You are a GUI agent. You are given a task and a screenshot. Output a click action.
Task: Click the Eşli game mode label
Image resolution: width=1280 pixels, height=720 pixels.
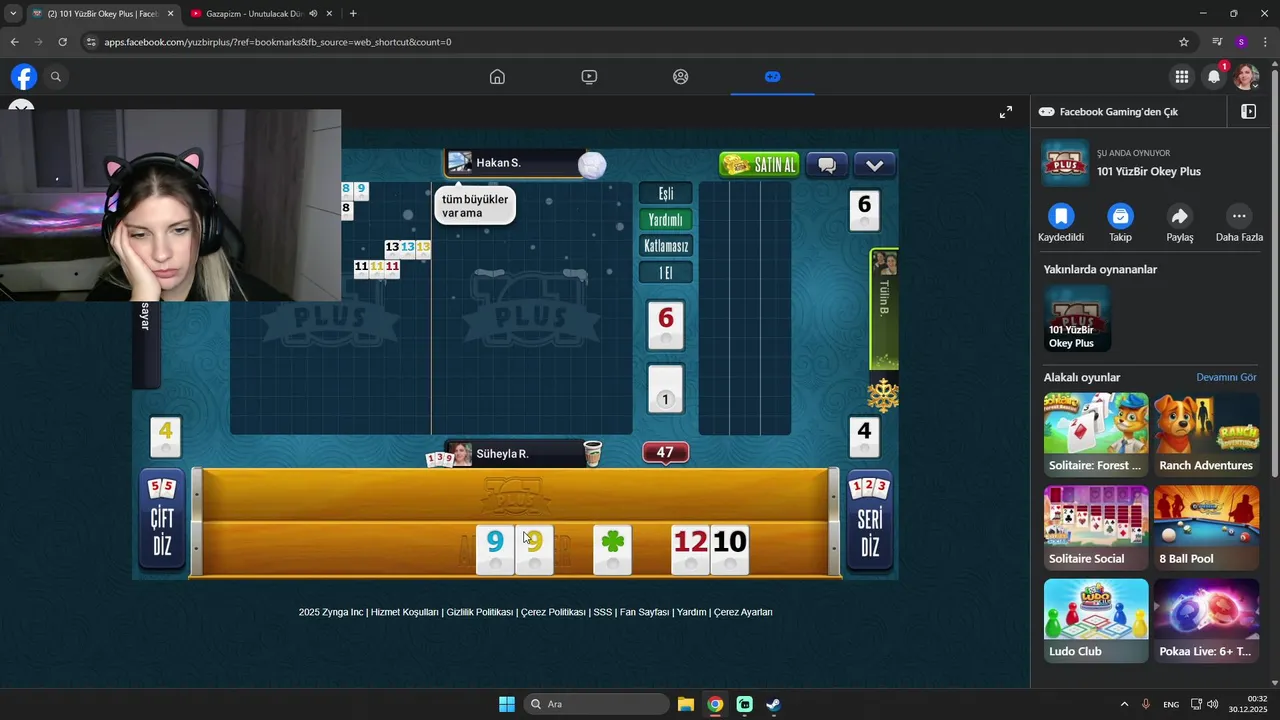point(666,194)
